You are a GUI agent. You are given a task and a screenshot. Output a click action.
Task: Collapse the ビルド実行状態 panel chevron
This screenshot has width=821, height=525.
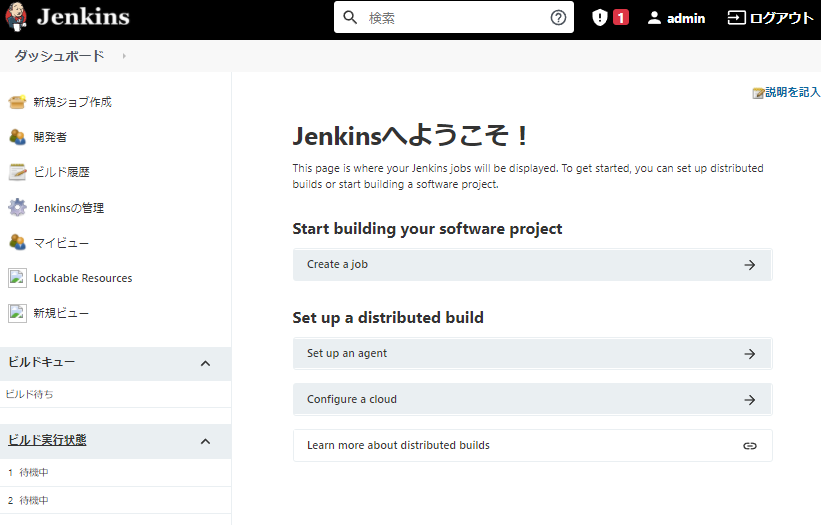coord(206,441)
